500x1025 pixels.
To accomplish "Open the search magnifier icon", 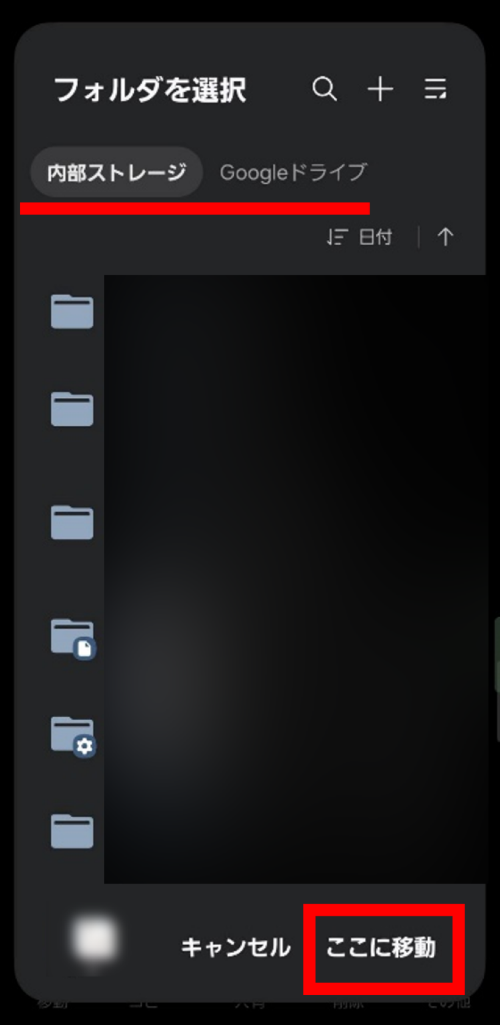I will [324, 89].
